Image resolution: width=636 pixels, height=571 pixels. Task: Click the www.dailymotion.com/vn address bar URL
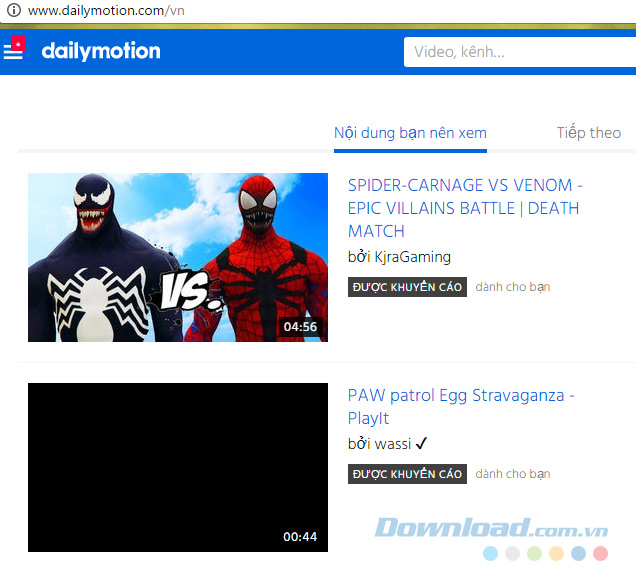coord(106,11)
